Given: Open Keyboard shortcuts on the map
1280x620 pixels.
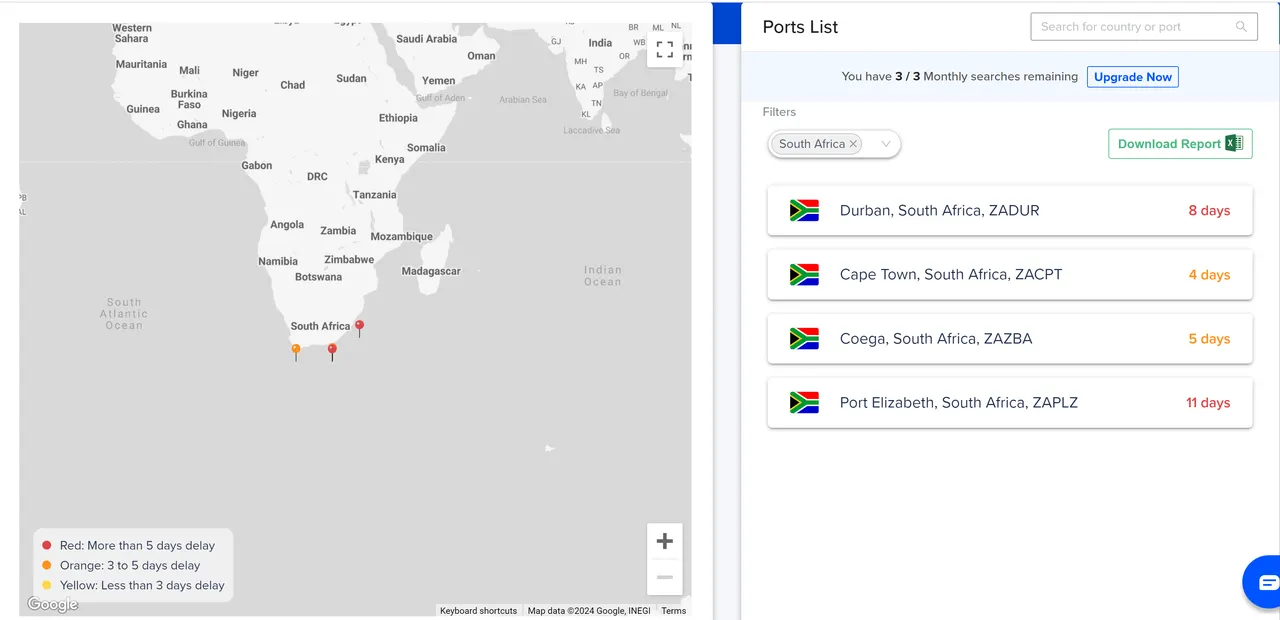Looking at the screenshot, I should click(x=478, y=611).
